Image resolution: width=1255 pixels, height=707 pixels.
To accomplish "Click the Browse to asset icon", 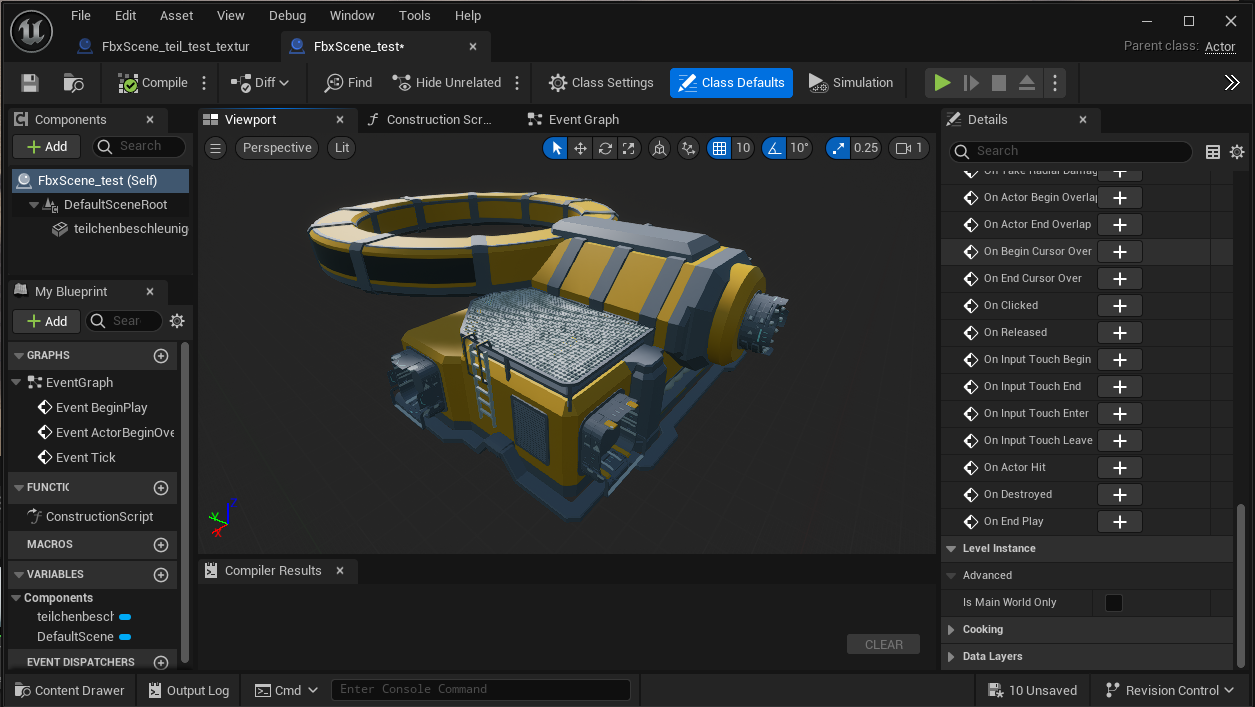I will [73, 83].
